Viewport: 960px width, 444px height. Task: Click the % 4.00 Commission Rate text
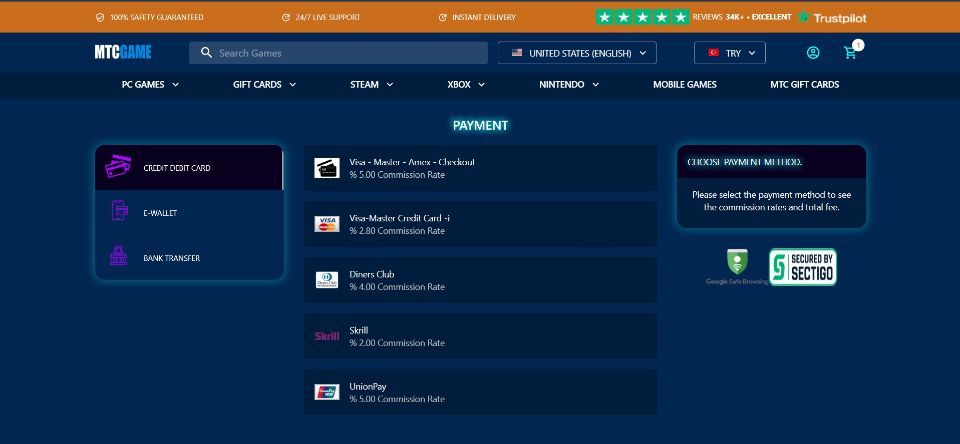[x=397, y=287]
